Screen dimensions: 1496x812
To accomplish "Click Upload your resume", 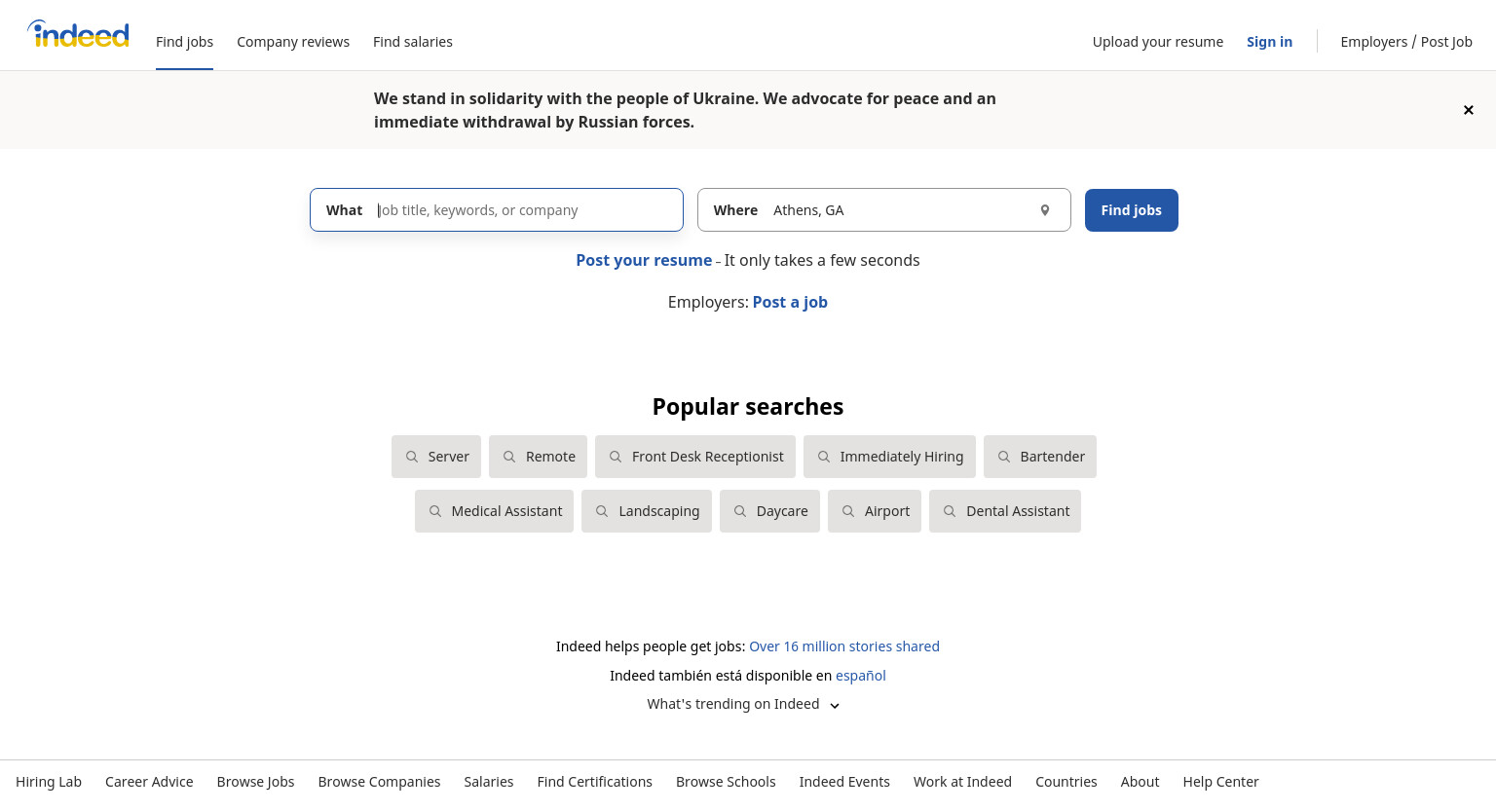I will click(x=1158, y=42).
